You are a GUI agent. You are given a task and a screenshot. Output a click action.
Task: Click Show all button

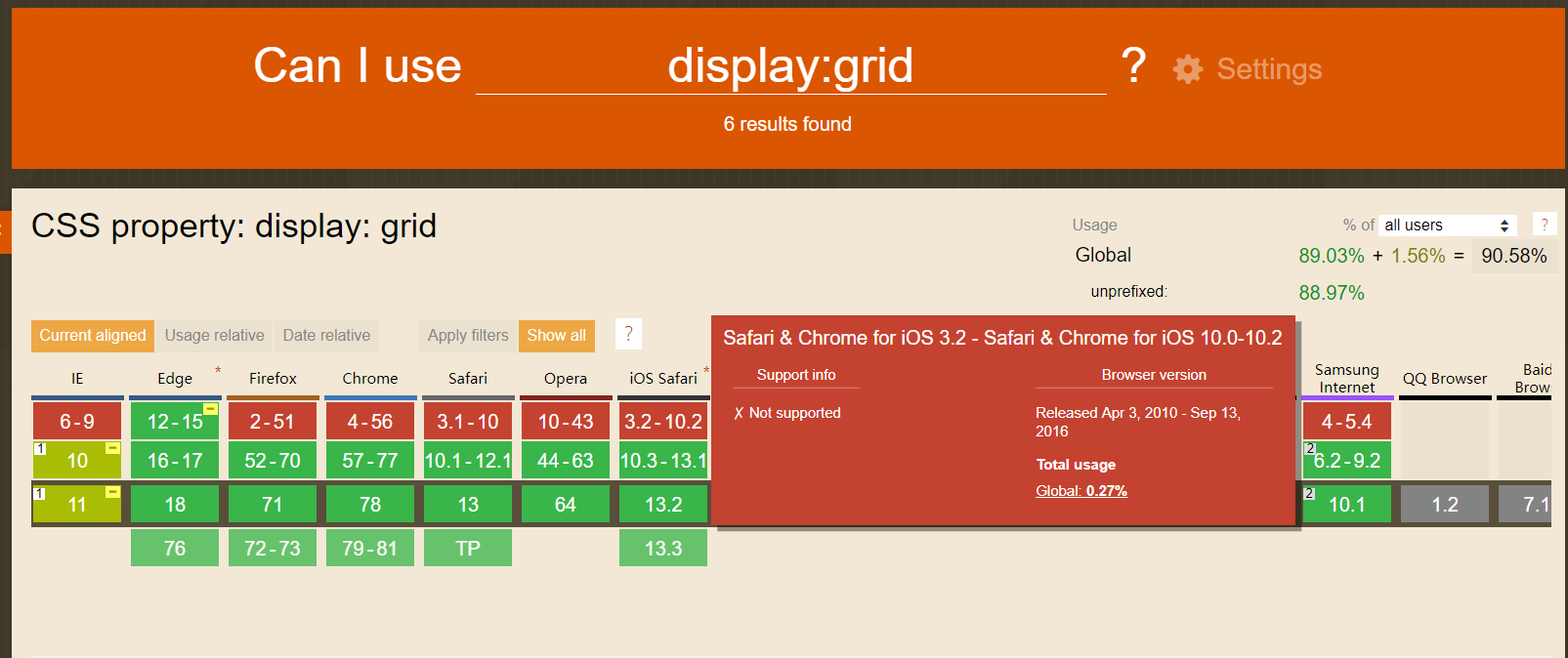click(556, 336)
